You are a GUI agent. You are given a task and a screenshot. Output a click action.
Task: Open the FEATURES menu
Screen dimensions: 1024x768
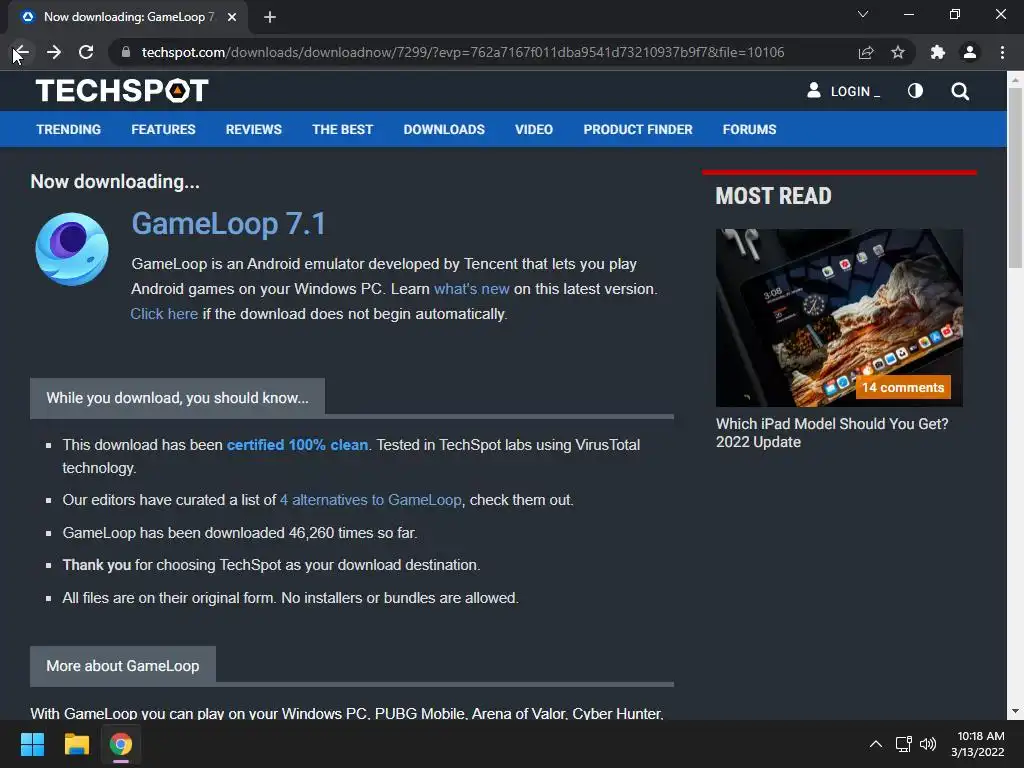(x=163, y=129)
